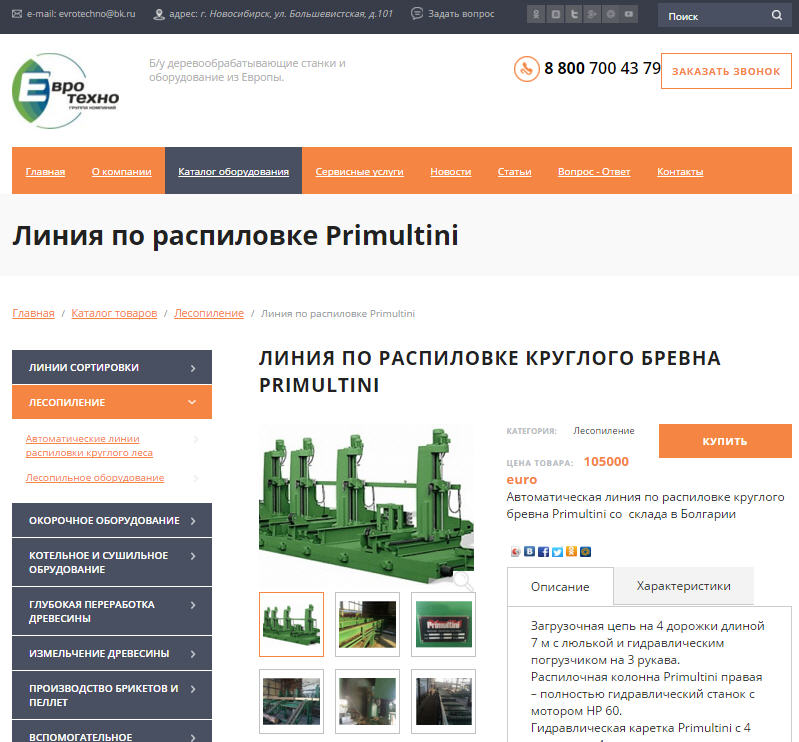Expand the ГЛУБОКАЯ ПЕРЕРАБОТКА ДРЕВЕСИНЫ chevron
This screenshot has height=742, width=799.
pos(193,605)
